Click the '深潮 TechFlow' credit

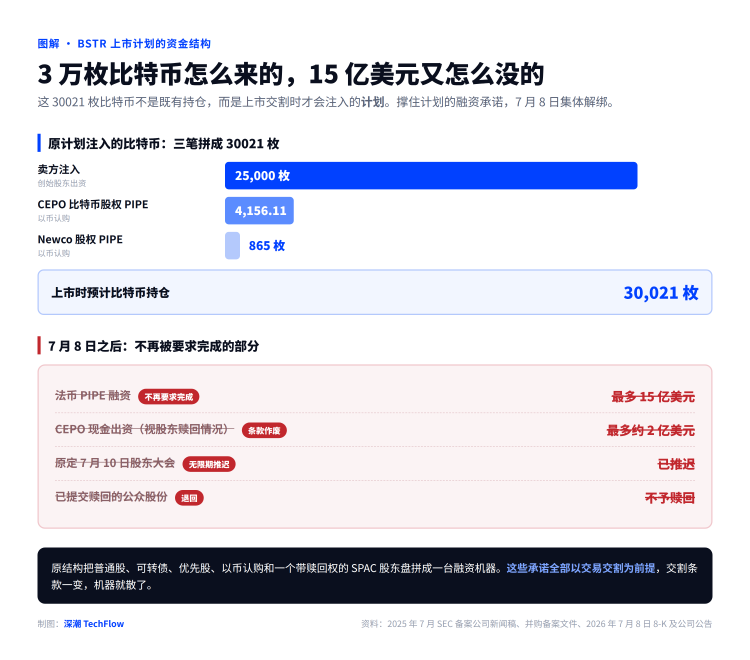[94, 624]
